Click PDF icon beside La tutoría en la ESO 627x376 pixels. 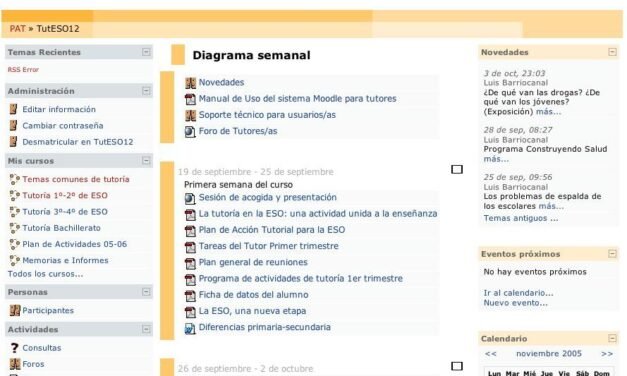(x=190, y=214)
